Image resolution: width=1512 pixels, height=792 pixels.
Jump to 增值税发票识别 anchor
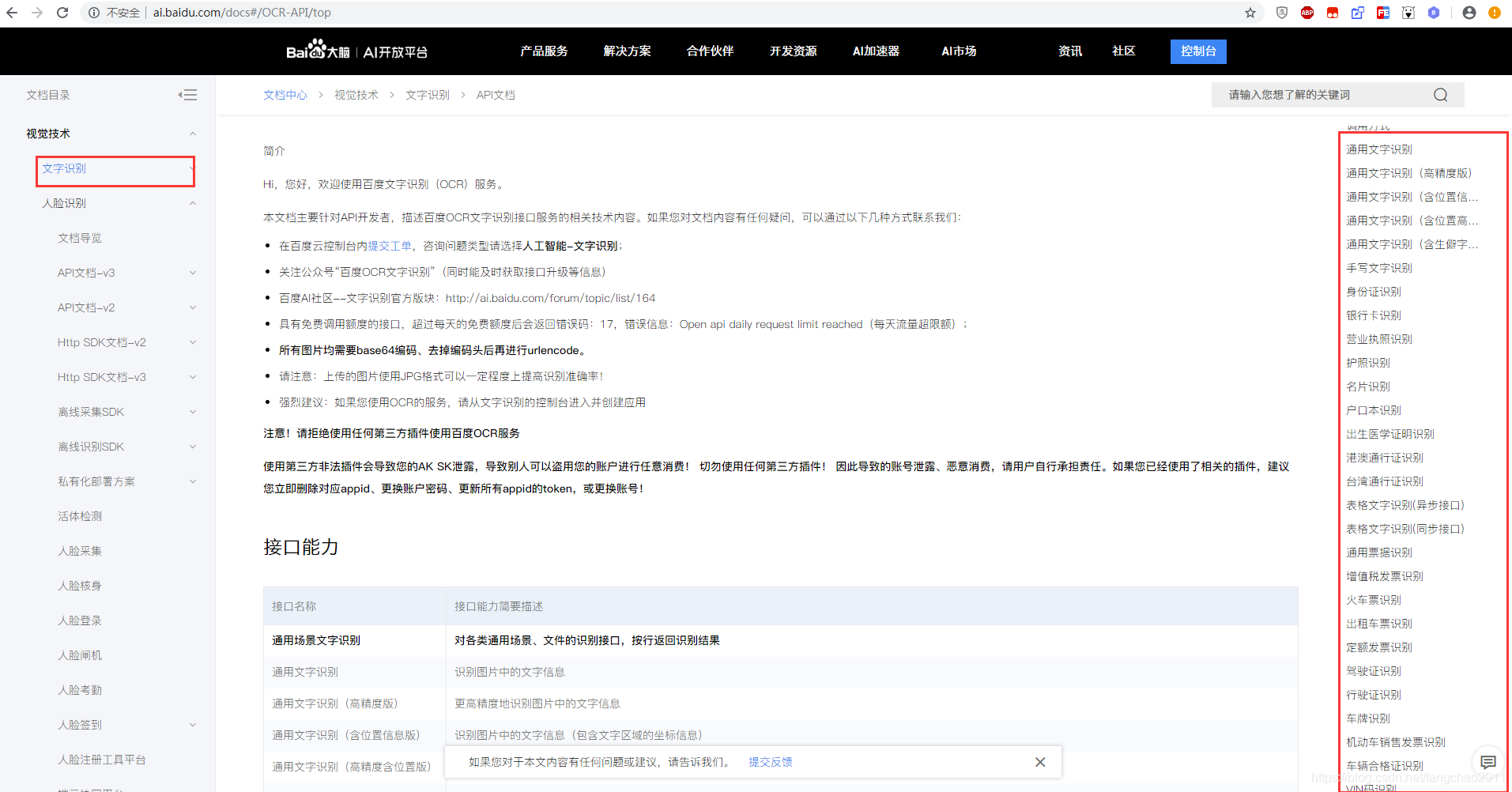(x=1385, y=576)
